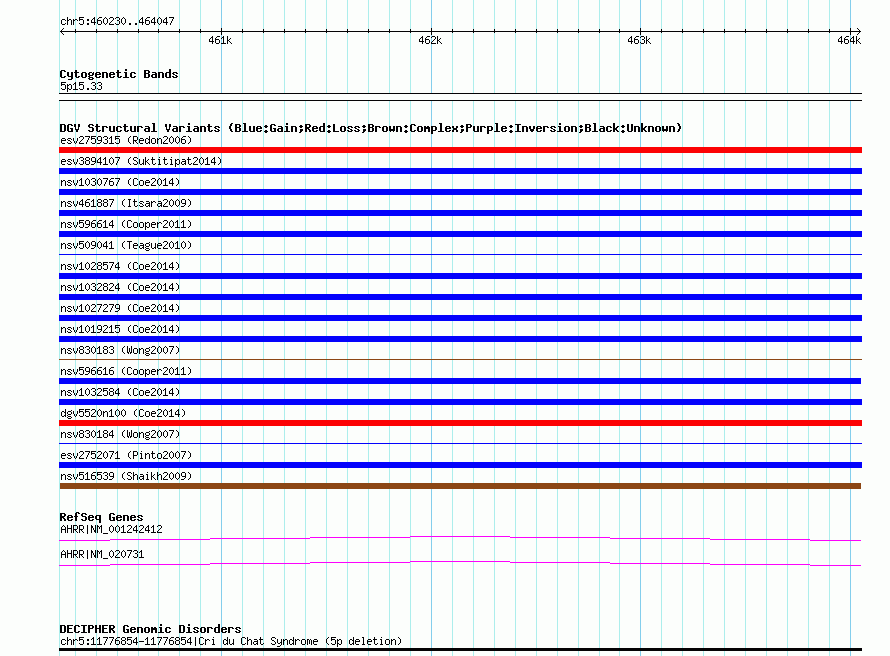Click the RefSeq Genes track title
Image resolution: width=890 pixels, height=656 pixels.
pyautogui.click(x=101, y=517)
